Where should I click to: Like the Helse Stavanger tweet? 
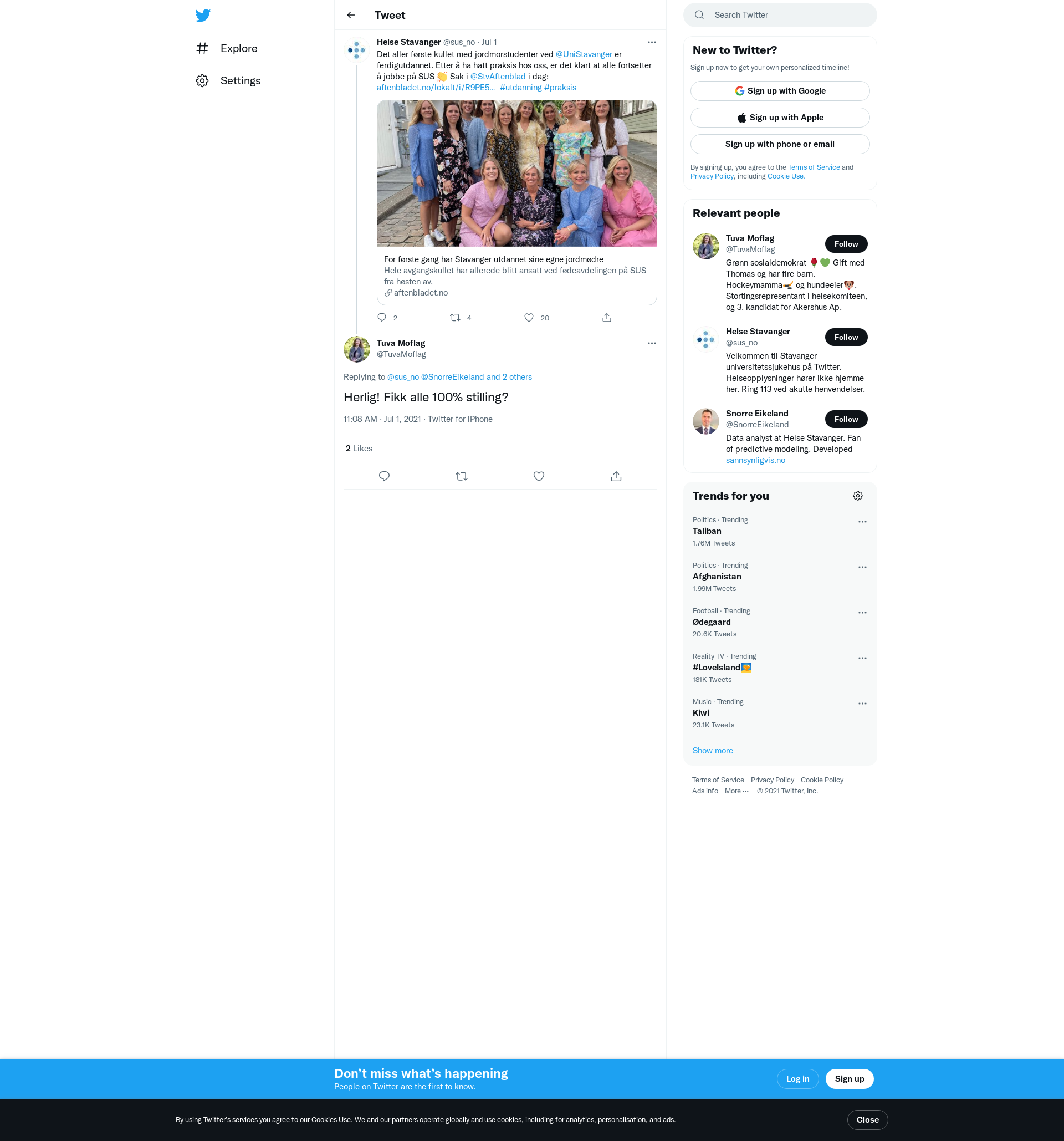pyautogui.click(x=529, y=317)
